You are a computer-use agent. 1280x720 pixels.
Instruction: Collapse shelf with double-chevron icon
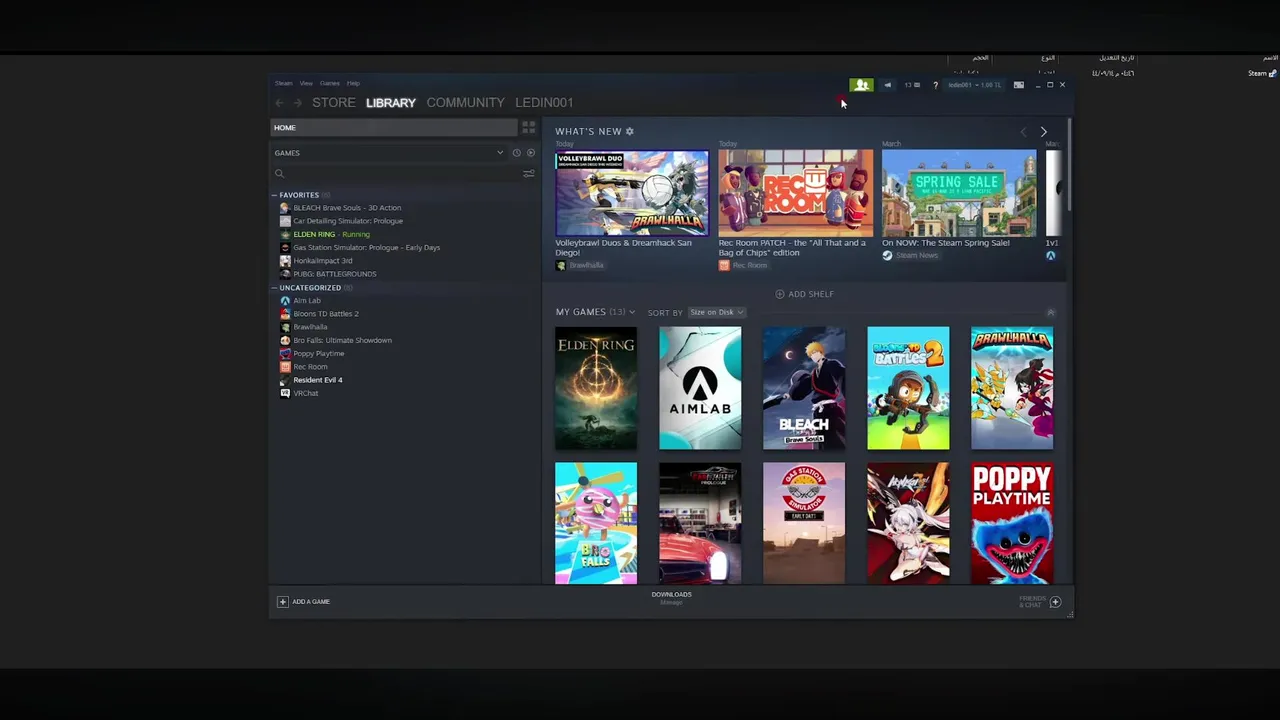pyautogui.click(x=1050, y=313)
